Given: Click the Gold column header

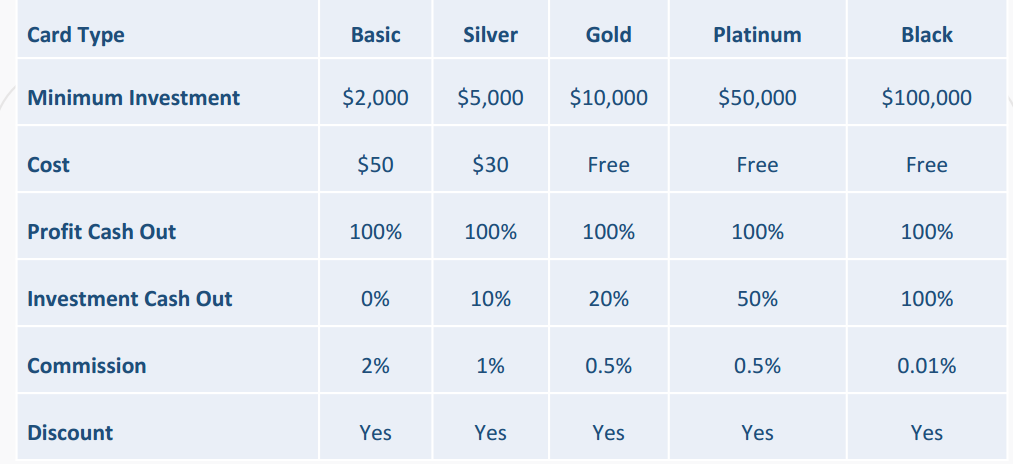Looking at the screenshot, I should pyautogui.click(x=609, y=35).
